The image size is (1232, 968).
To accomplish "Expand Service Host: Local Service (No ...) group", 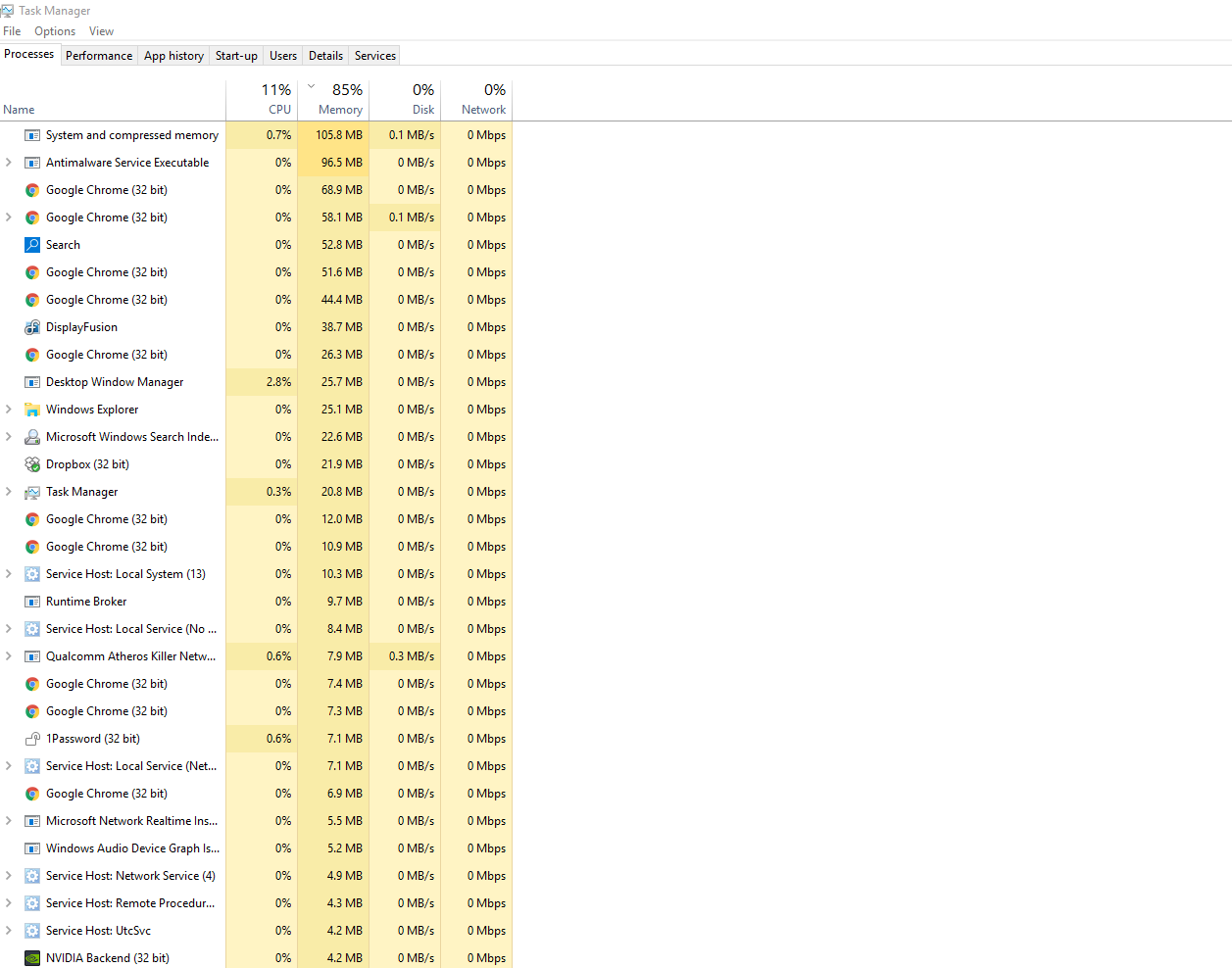I will coord(9,629).
